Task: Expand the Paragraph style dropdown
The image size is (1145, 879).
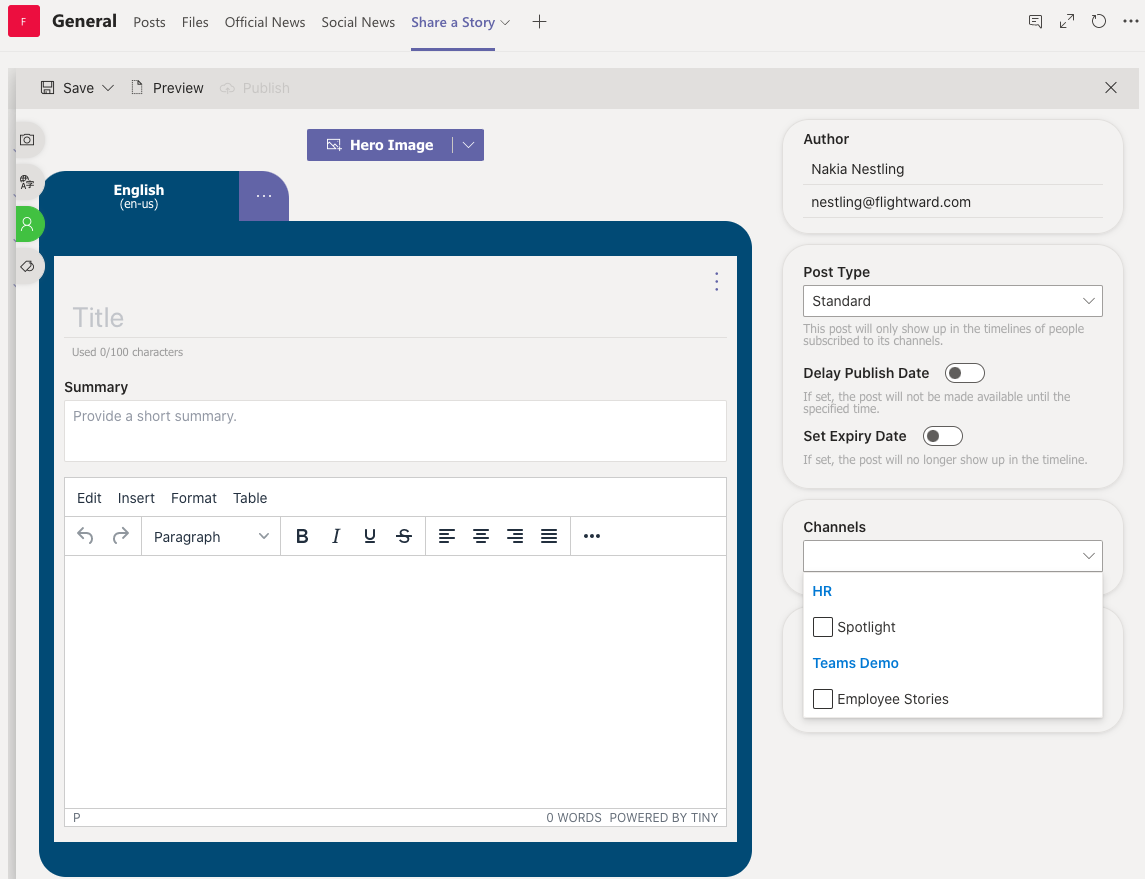Action: 211,537
